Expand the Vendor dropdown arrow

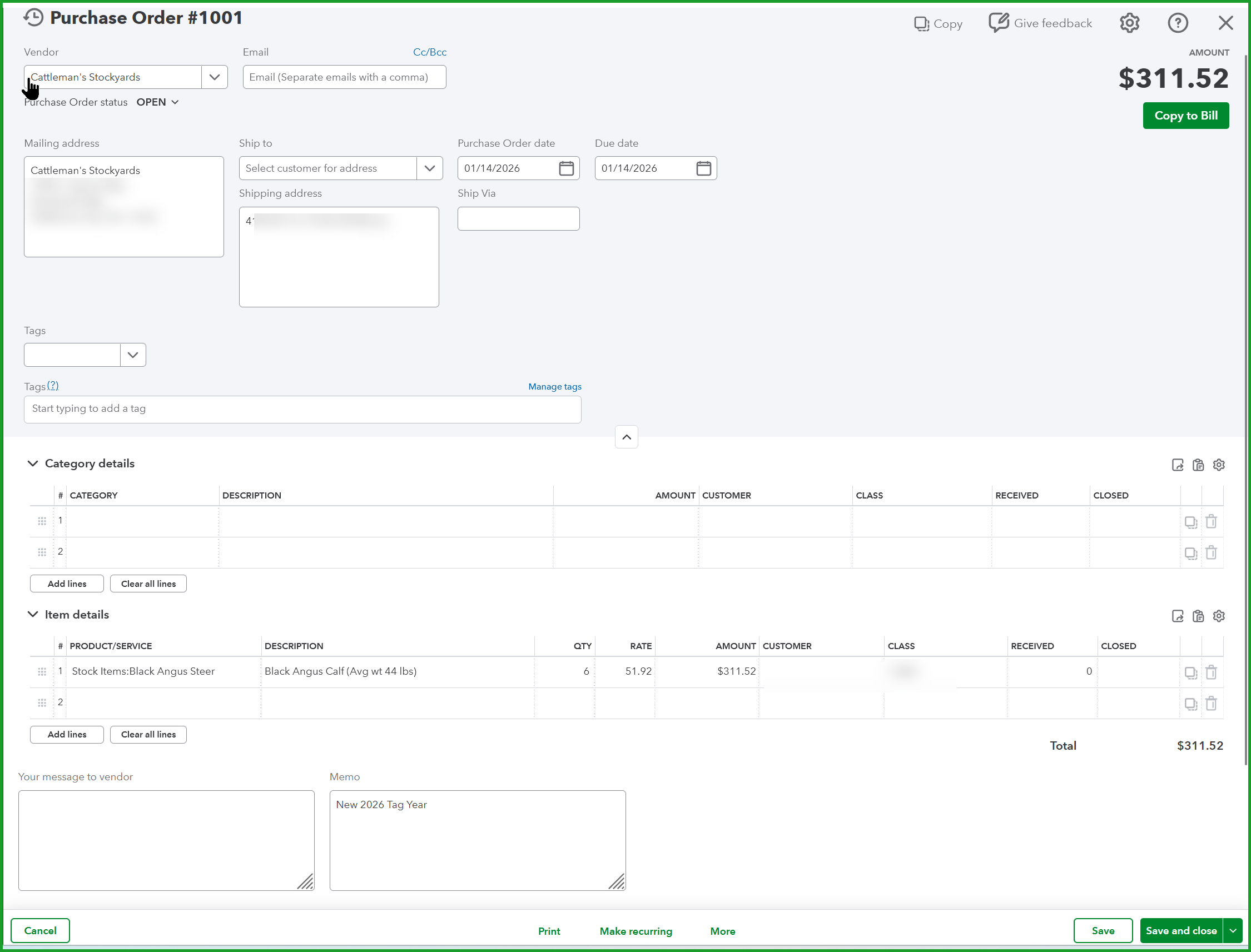pos(214,77)
